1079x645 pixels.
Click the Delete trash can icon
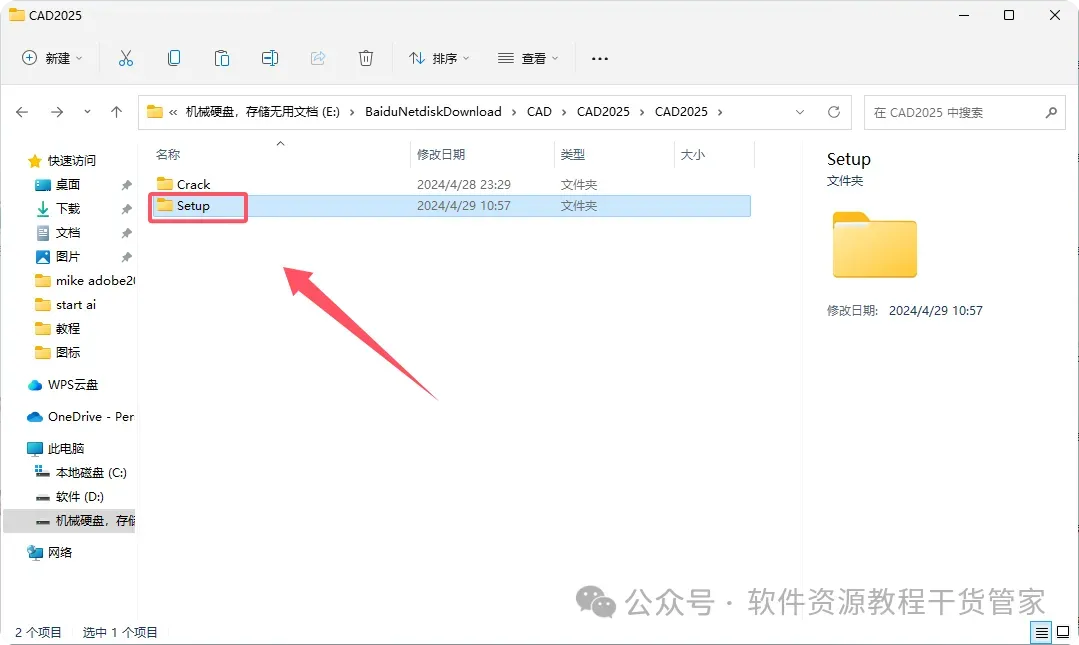(366, 59)
